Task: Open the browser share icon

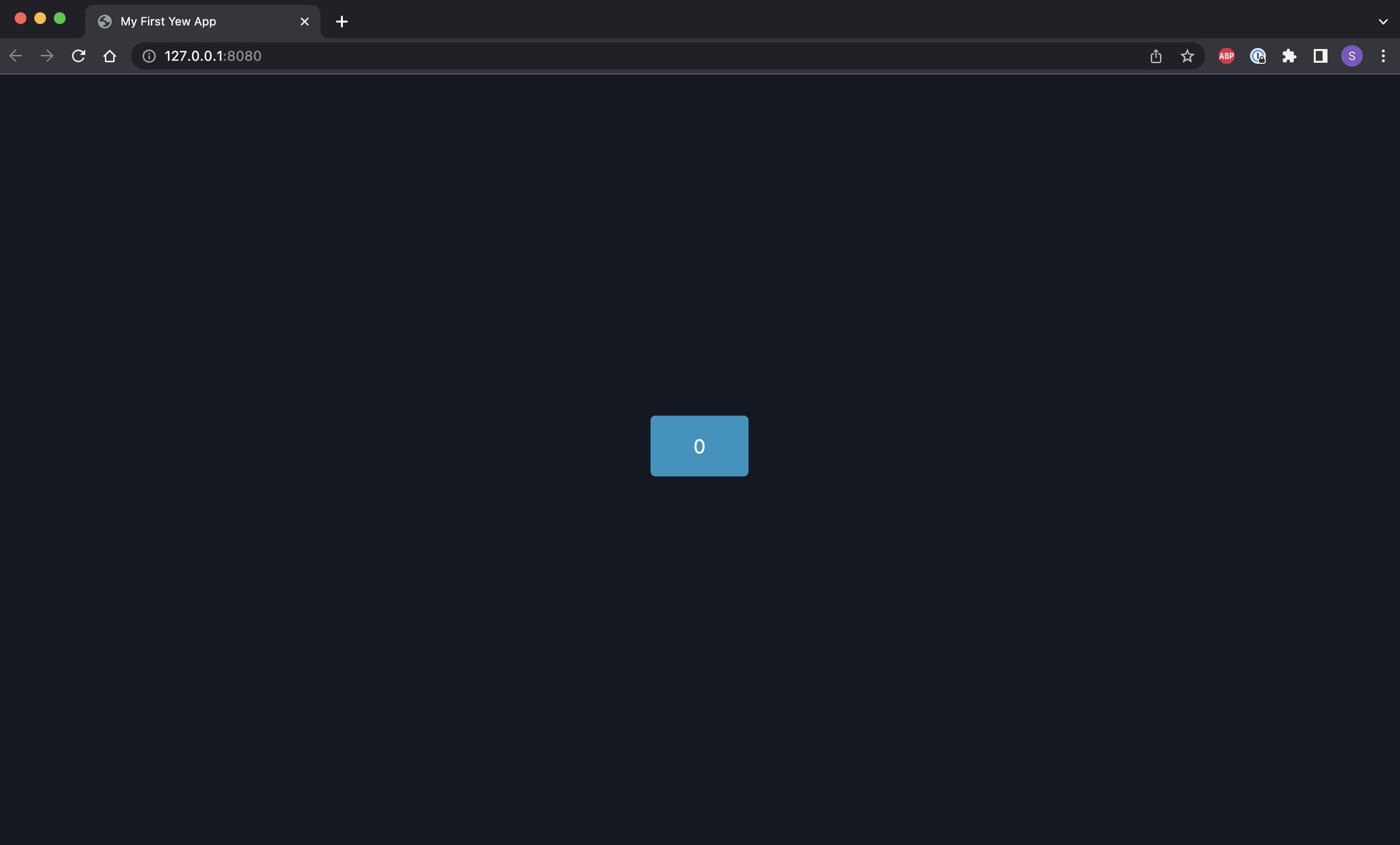Action: tap(1156, 56)
